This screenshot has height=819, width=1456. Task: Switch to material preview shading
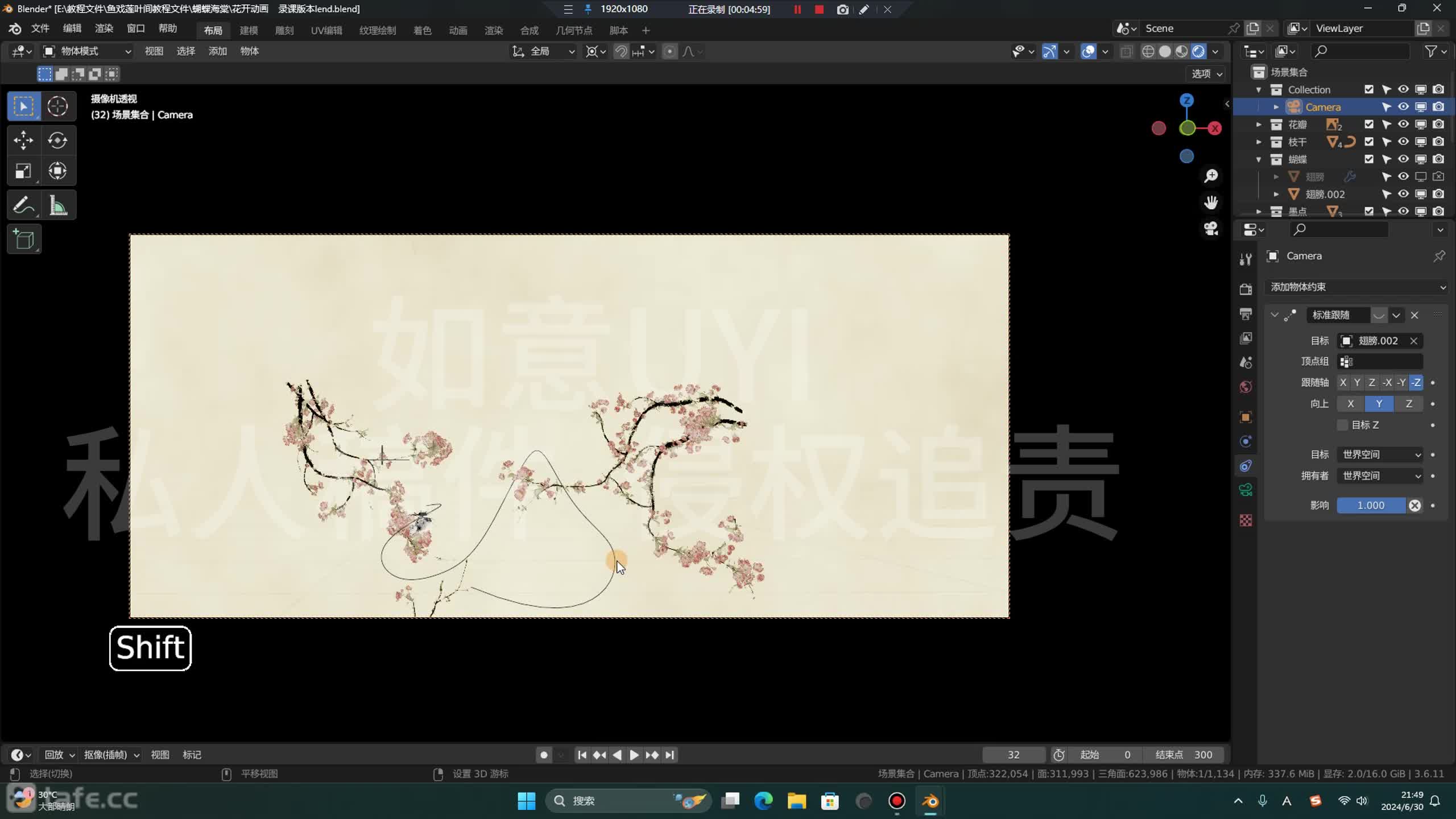[1181, 51]
